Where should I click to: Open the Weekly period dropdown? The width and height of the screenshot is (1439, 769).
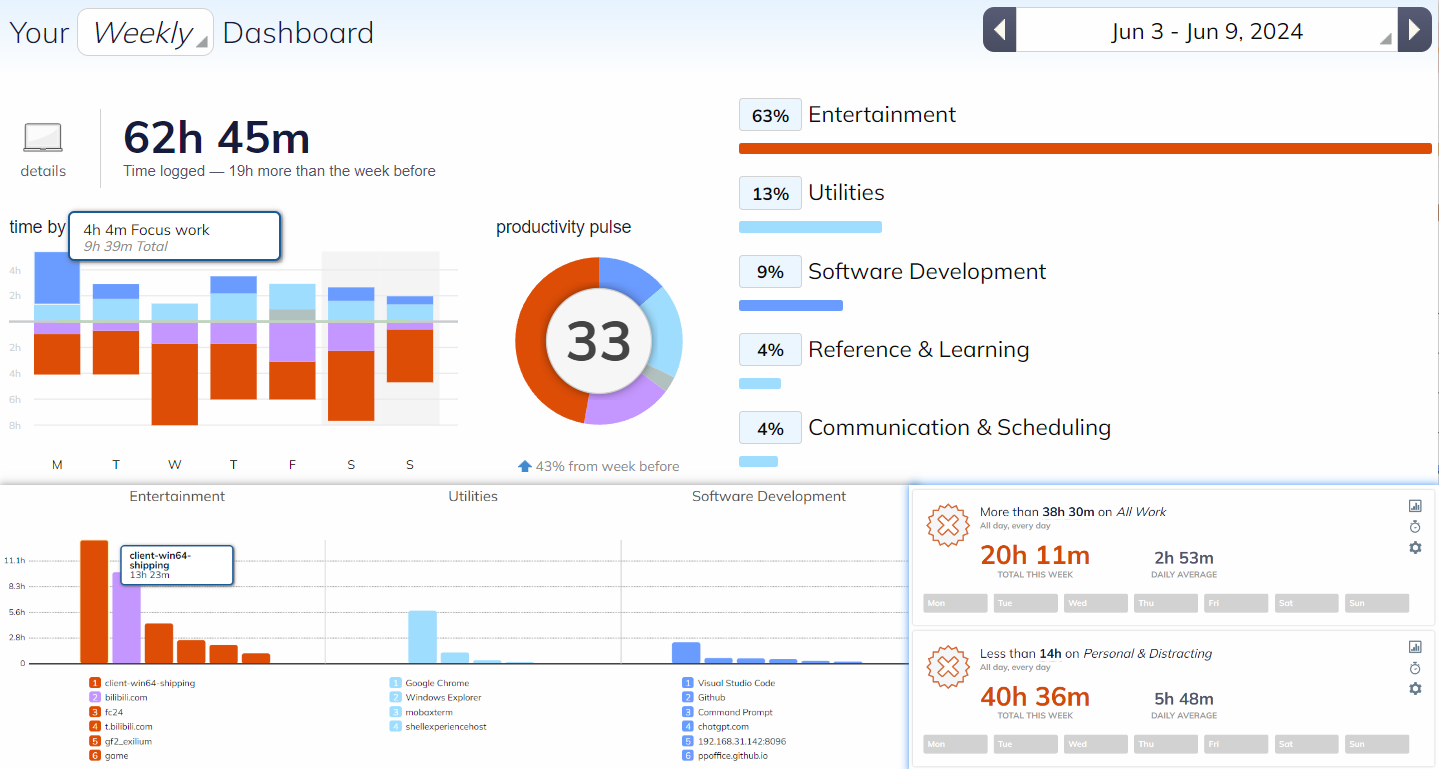(x=145, y=32)
